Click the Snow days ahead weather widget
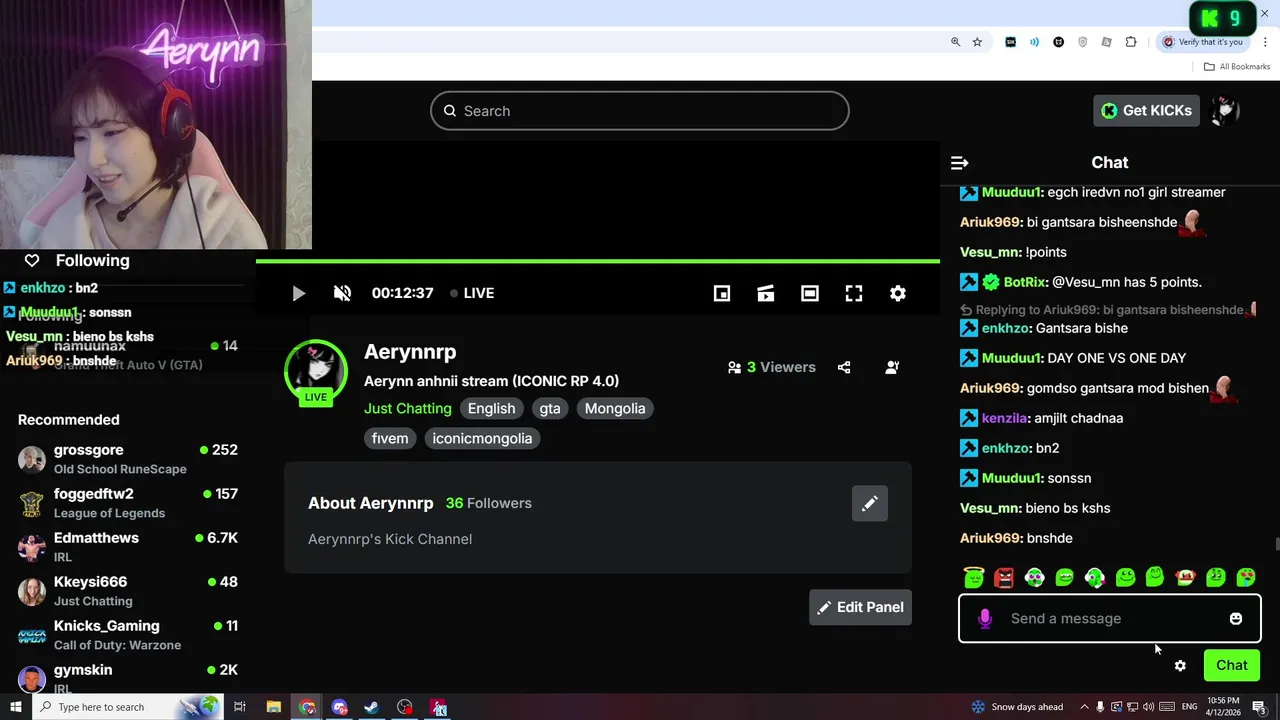This screenshot has width=1280, height=720. [1017, 707]
